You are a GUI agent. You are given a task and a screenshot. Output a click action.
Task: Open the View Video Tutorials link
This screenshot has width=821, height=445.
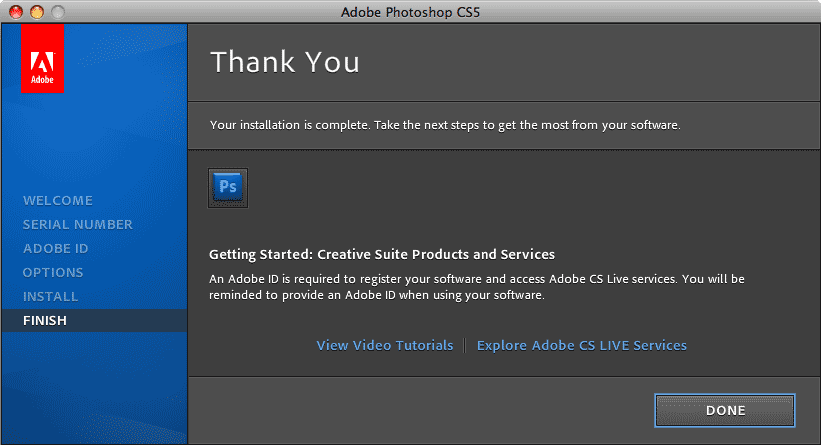click(385, 346)
